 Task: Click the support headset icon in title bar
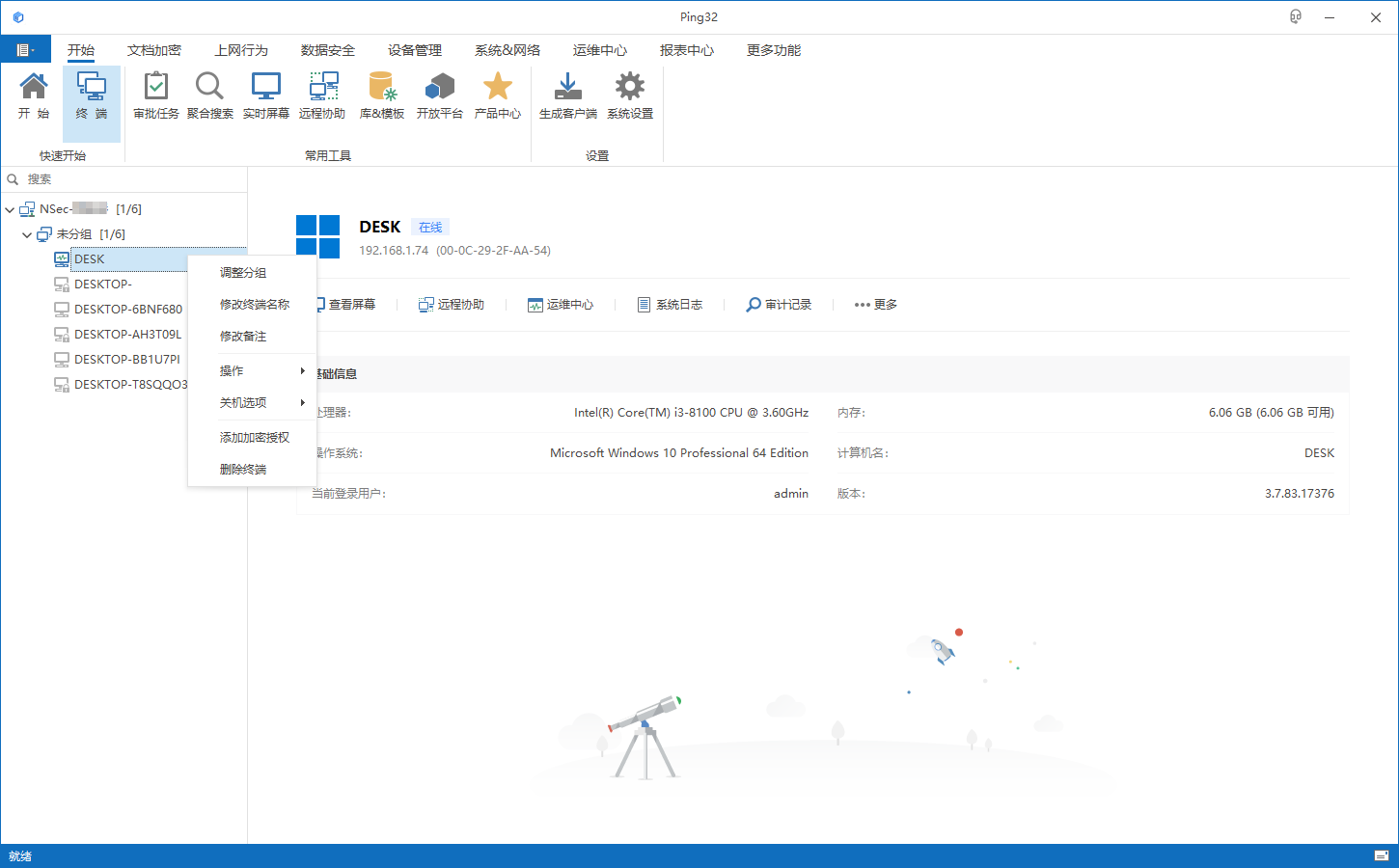pos(1296,16)
